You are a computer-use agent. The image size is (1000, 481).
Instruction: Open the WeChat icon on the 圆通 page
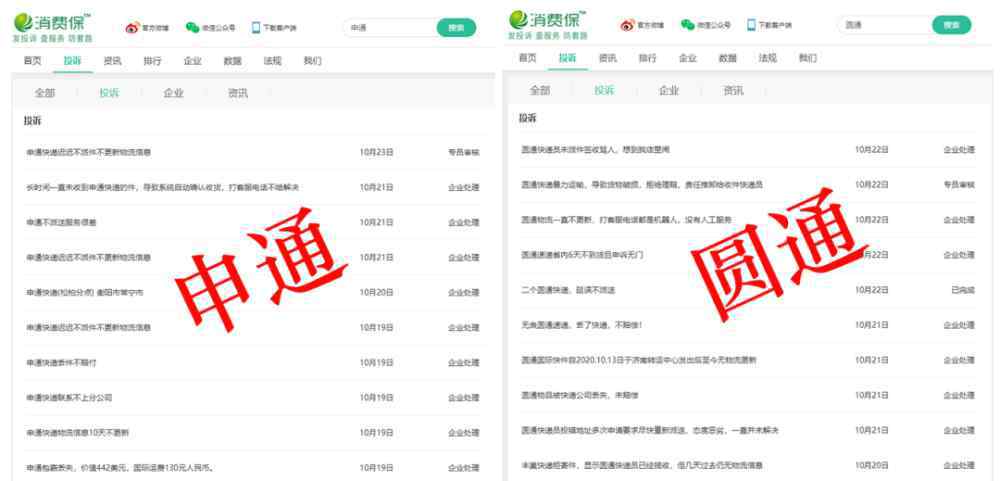(x=687, y=25)
